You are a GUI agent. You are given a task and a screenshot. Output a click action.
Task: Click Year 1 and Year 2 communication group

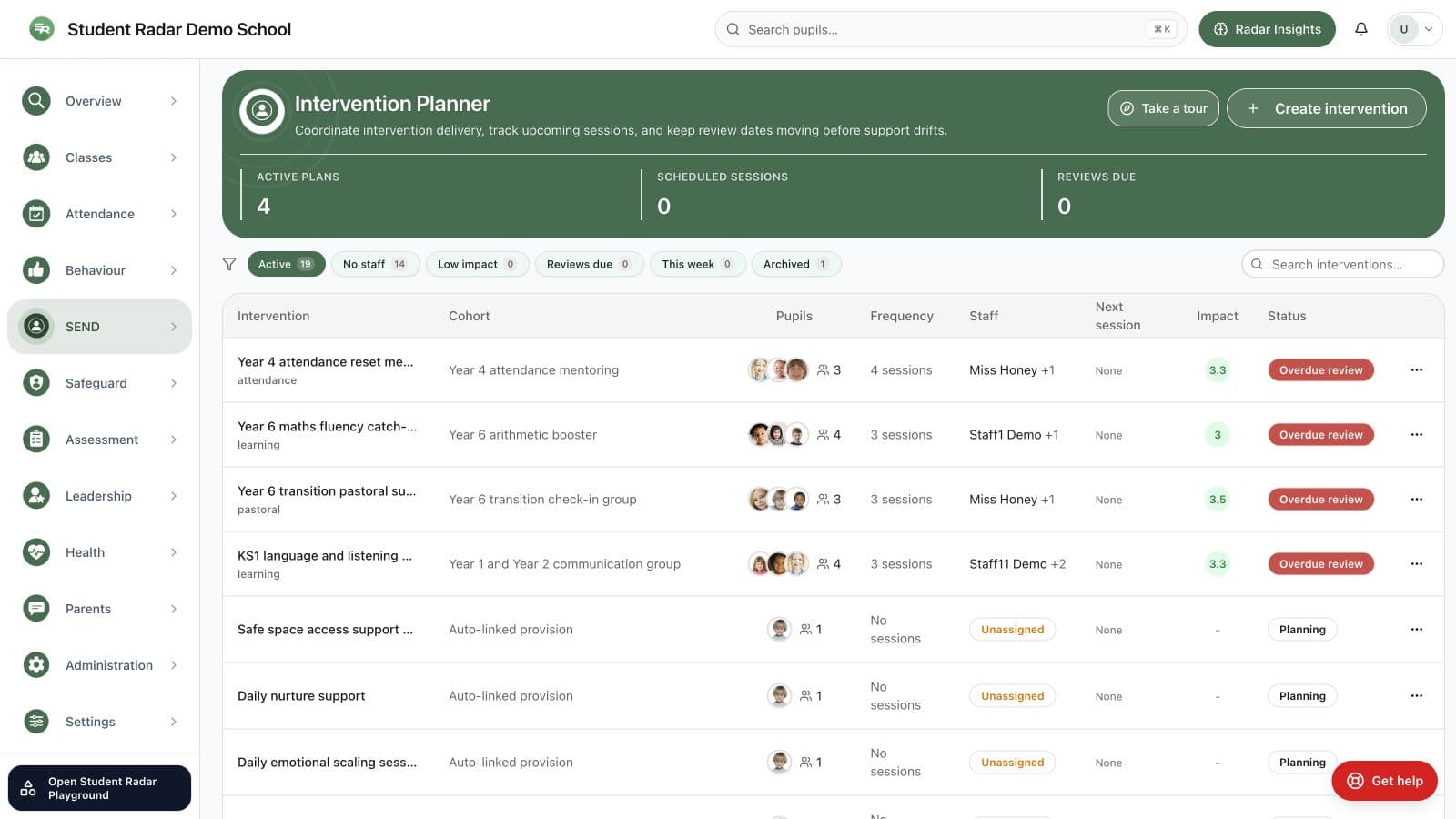click(x=564, y=564)
